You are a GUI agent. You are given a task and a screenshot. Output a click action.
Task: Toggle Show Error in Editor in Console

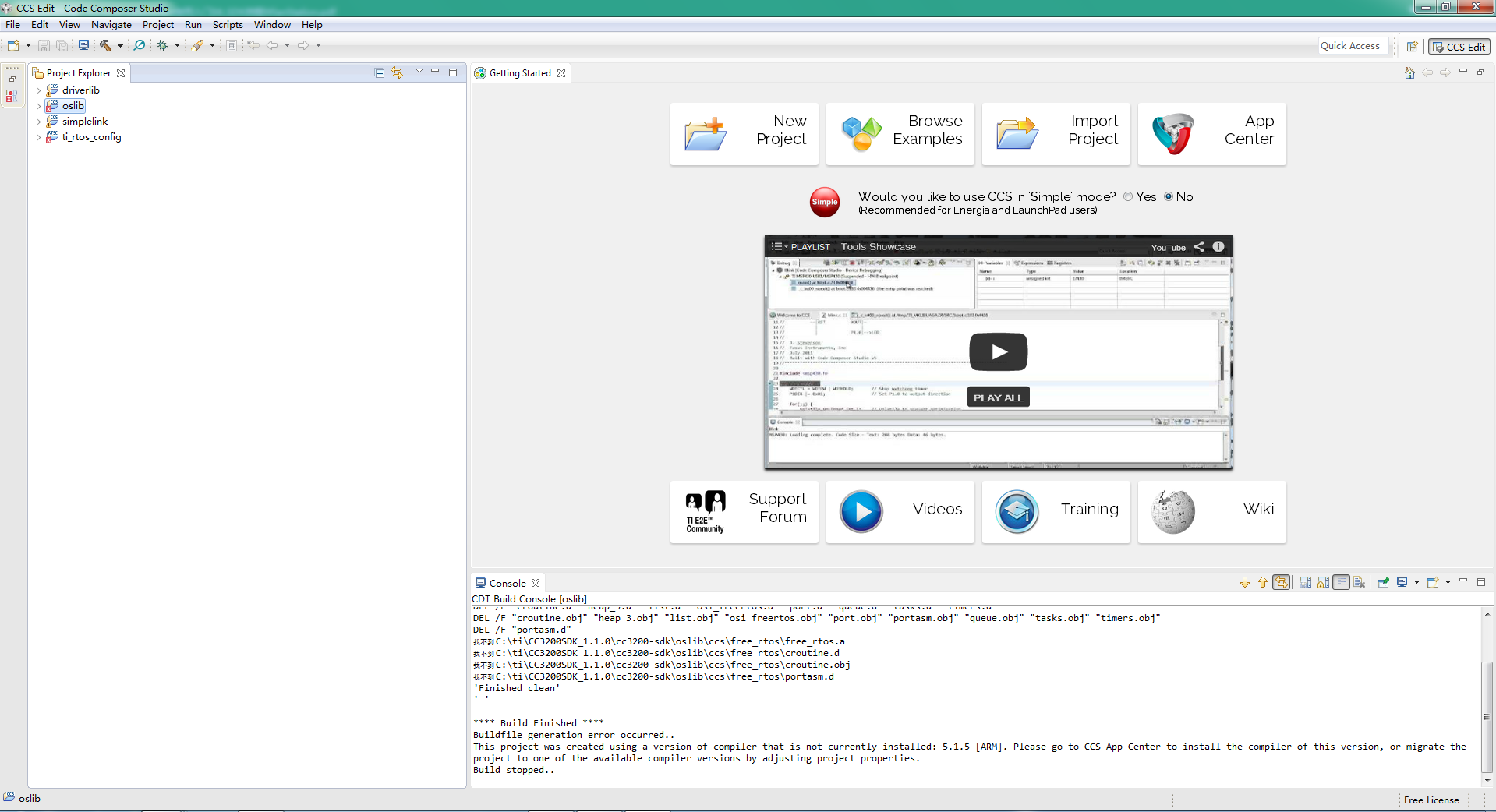pyautogui.click(x=1282, y=582)
